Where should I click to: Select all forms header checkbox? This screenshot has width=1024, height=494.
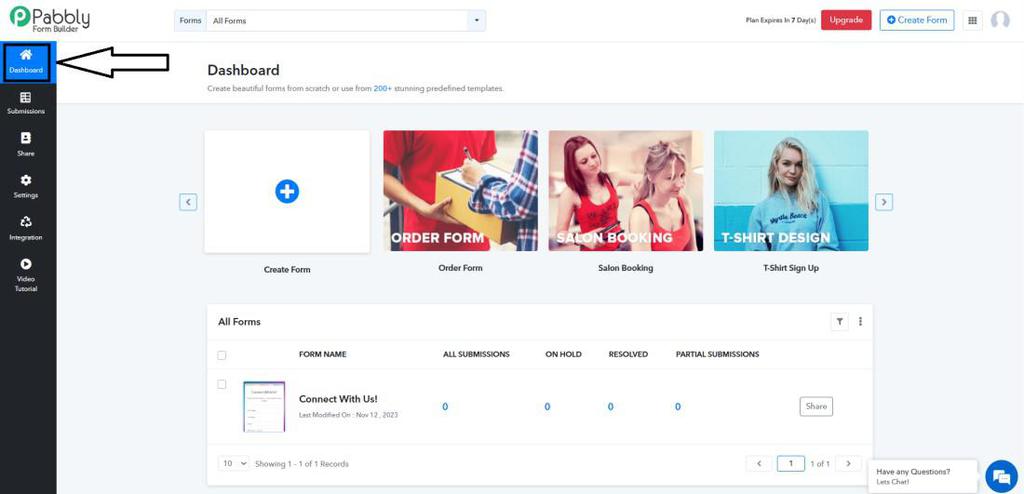221,355
